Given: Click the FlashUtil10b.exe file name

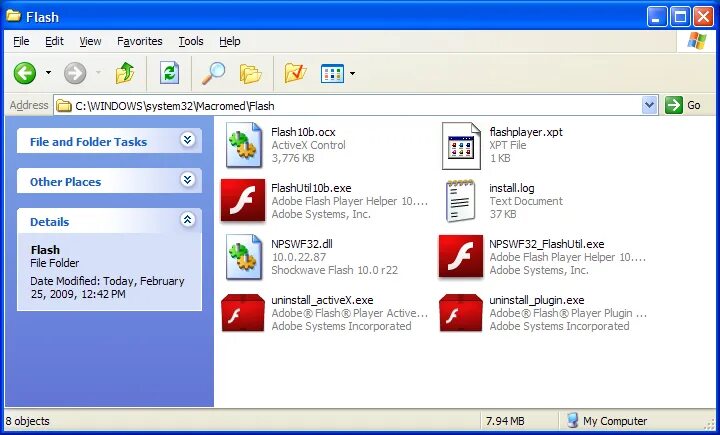Looking at the screenshot, I should coord(311,188).
